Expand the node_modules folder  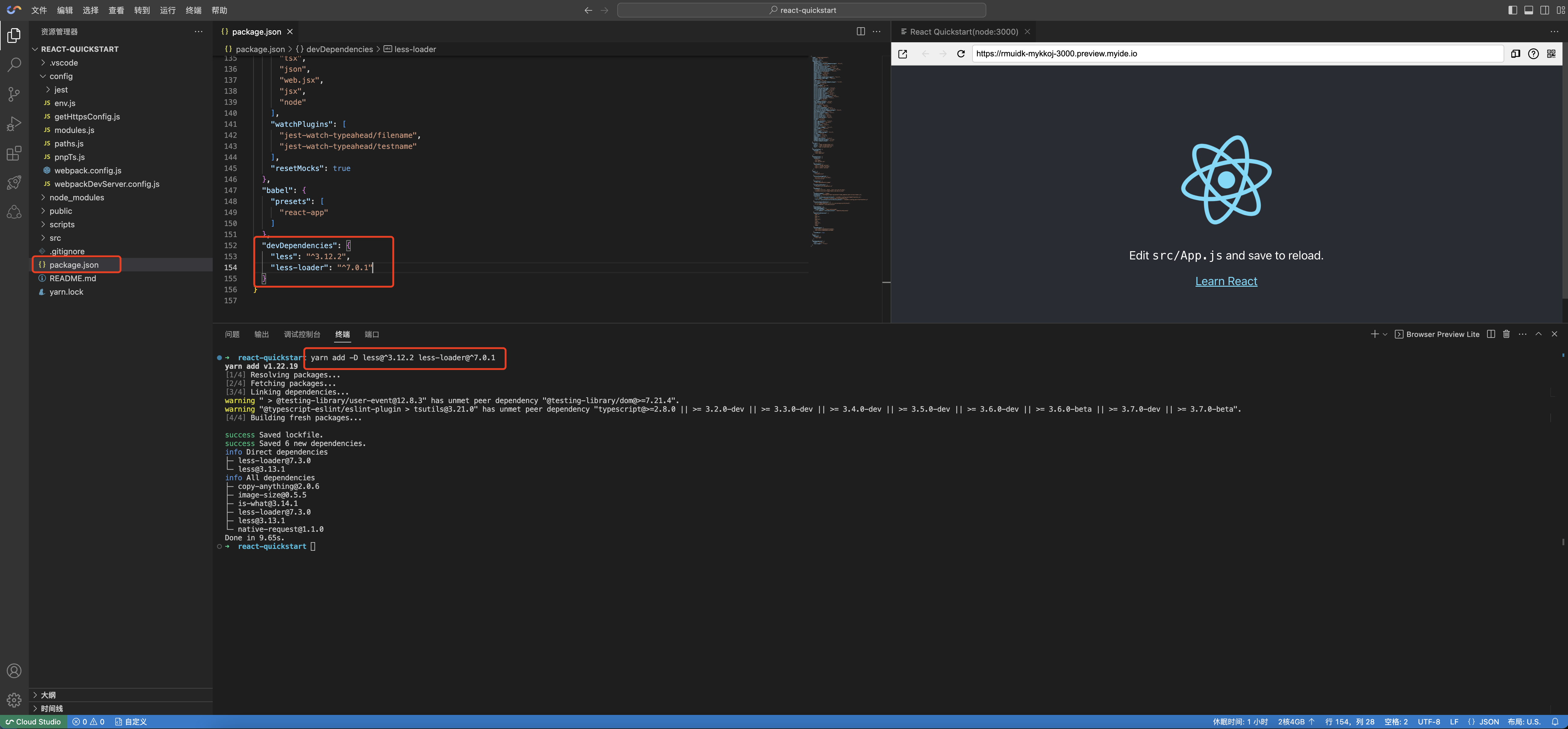pyautogui.click(x=77, y=197)
